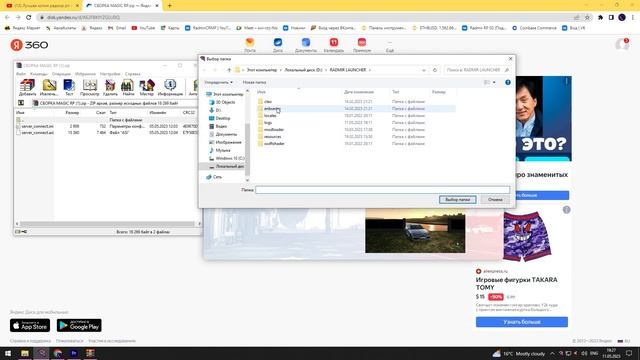Expand the address bar history dropdown in the dialog

(x=424, y=70)
